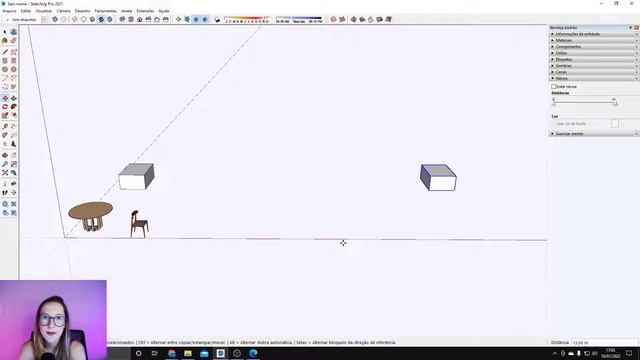Open the Visualizar menu
The height and width of the screenshot is (360, 640).
(43, 11)
